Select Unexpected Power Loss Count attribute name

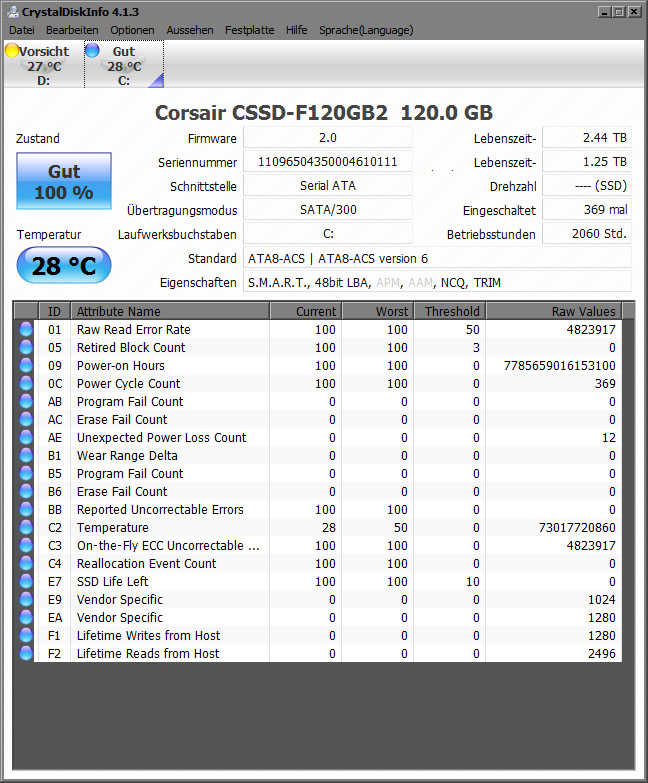click(x=161, y=437)
